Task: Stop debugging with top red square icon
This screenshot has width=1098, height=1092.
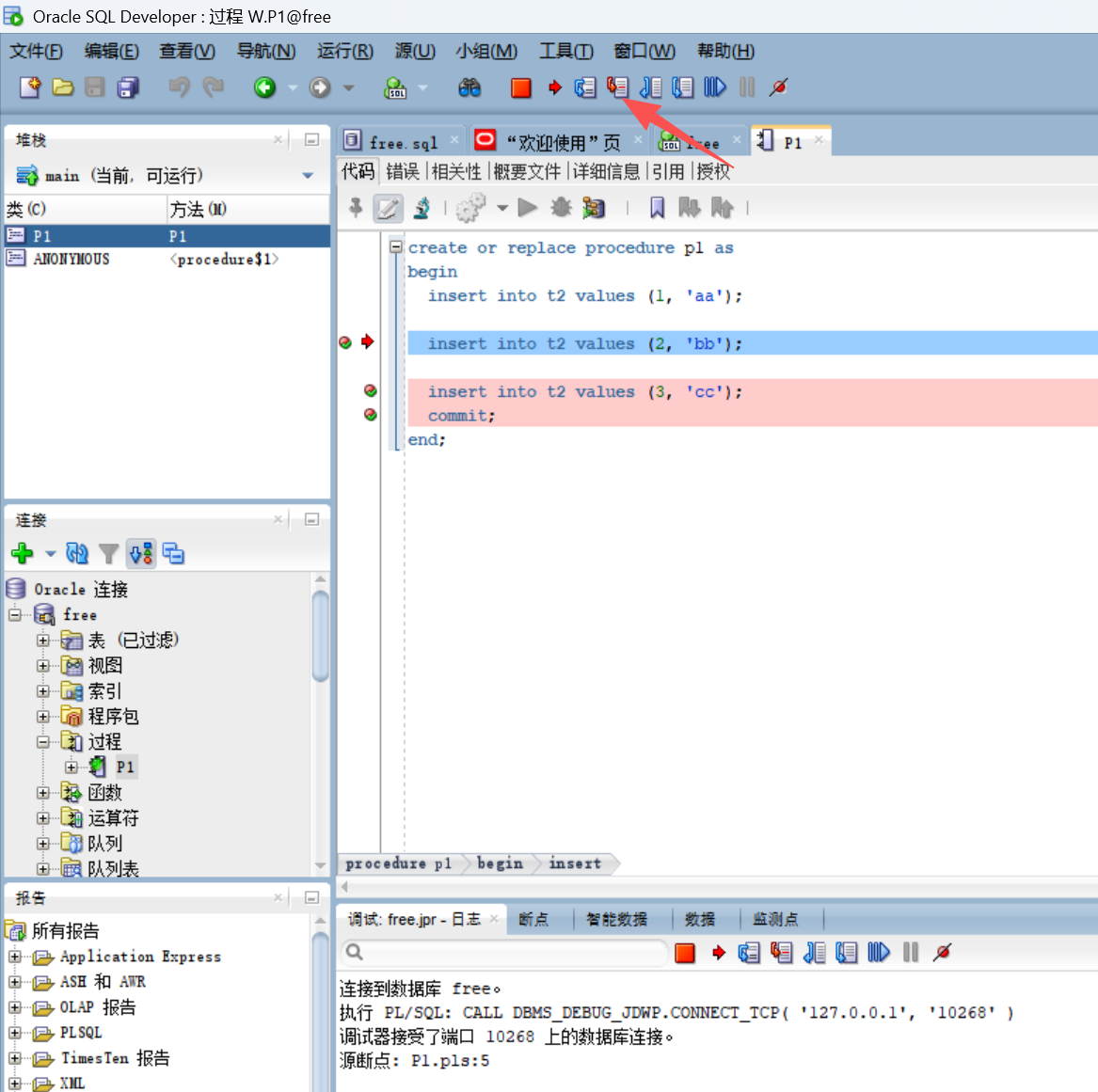Action: point(521,87)
